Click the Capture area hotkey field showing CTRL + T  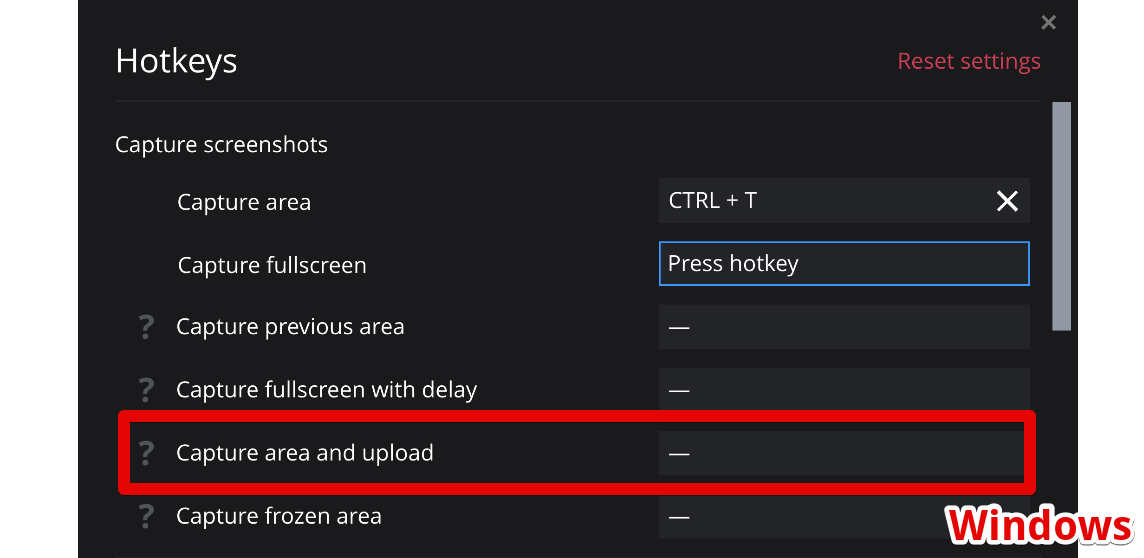click(820, 201)
